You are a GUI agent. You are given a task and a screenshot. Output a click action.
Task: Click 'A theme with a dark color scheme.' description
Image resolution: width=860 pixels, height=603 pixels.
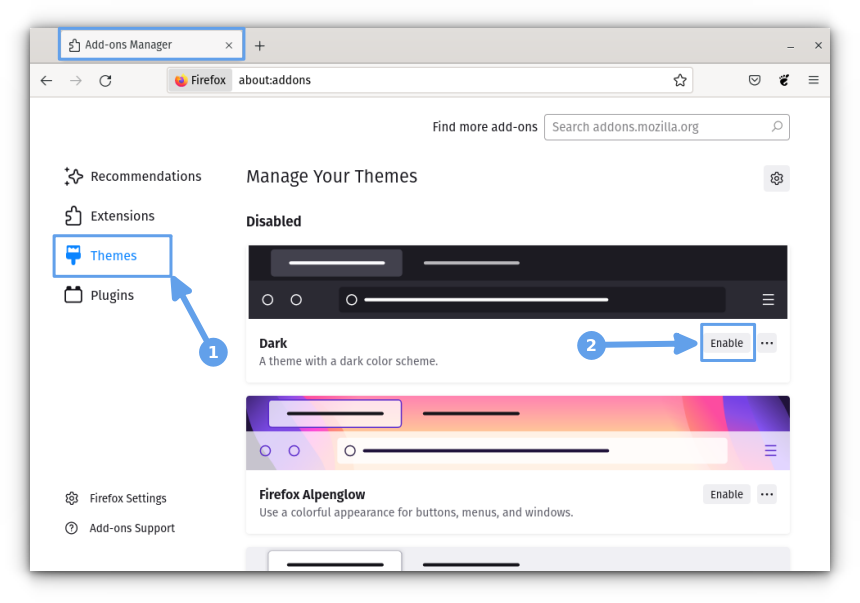348,361
